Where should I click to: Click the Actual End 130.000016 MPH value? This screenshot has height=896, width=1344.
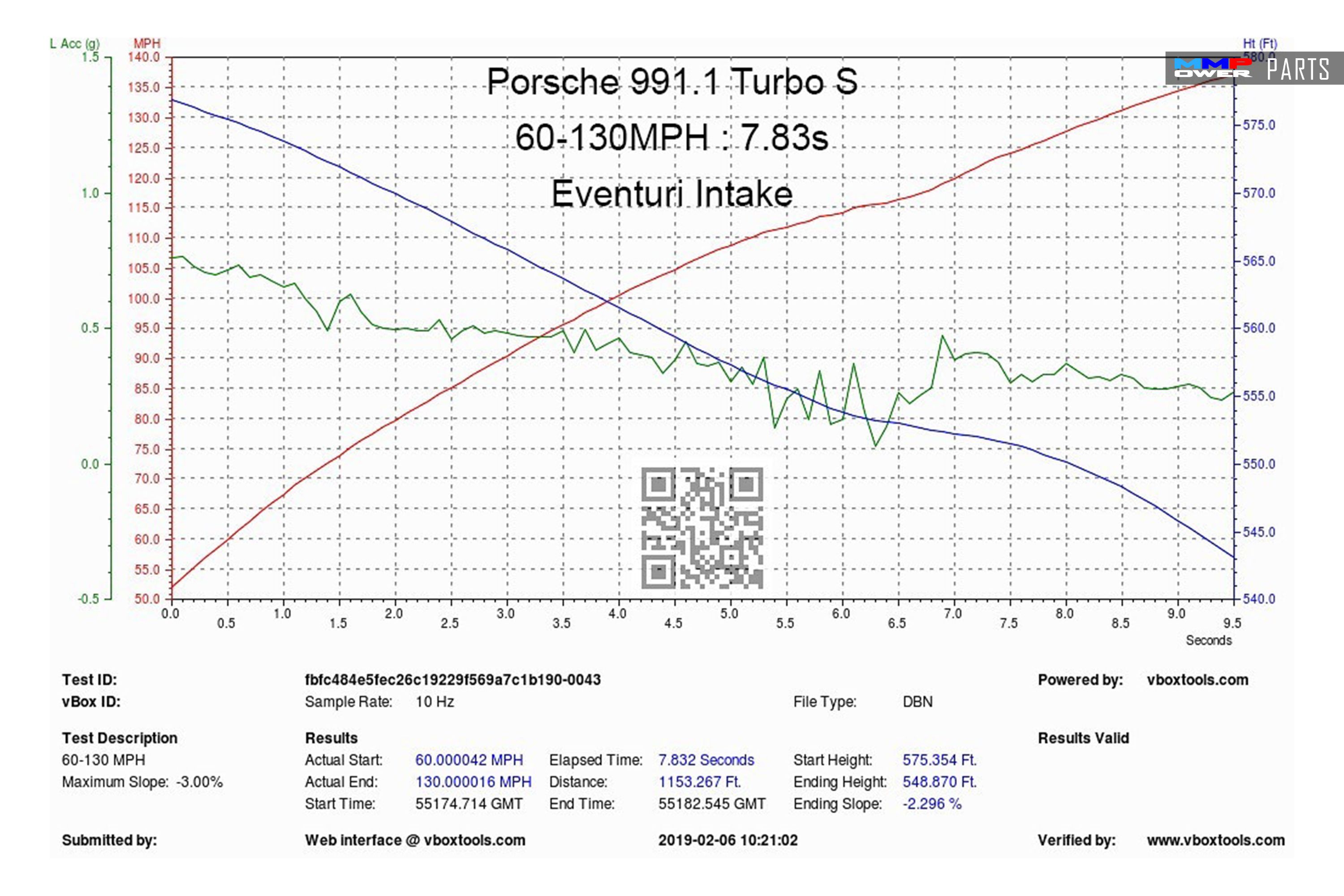(x=473, y=782)
